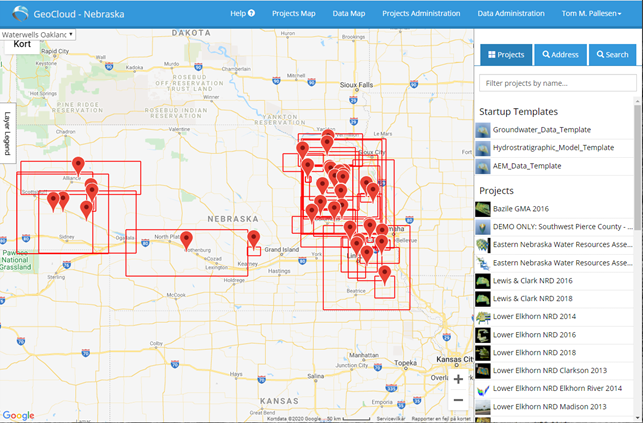
Task: Open the Tom M. Pallesen user menu
Action: click(x=591, y=14)
